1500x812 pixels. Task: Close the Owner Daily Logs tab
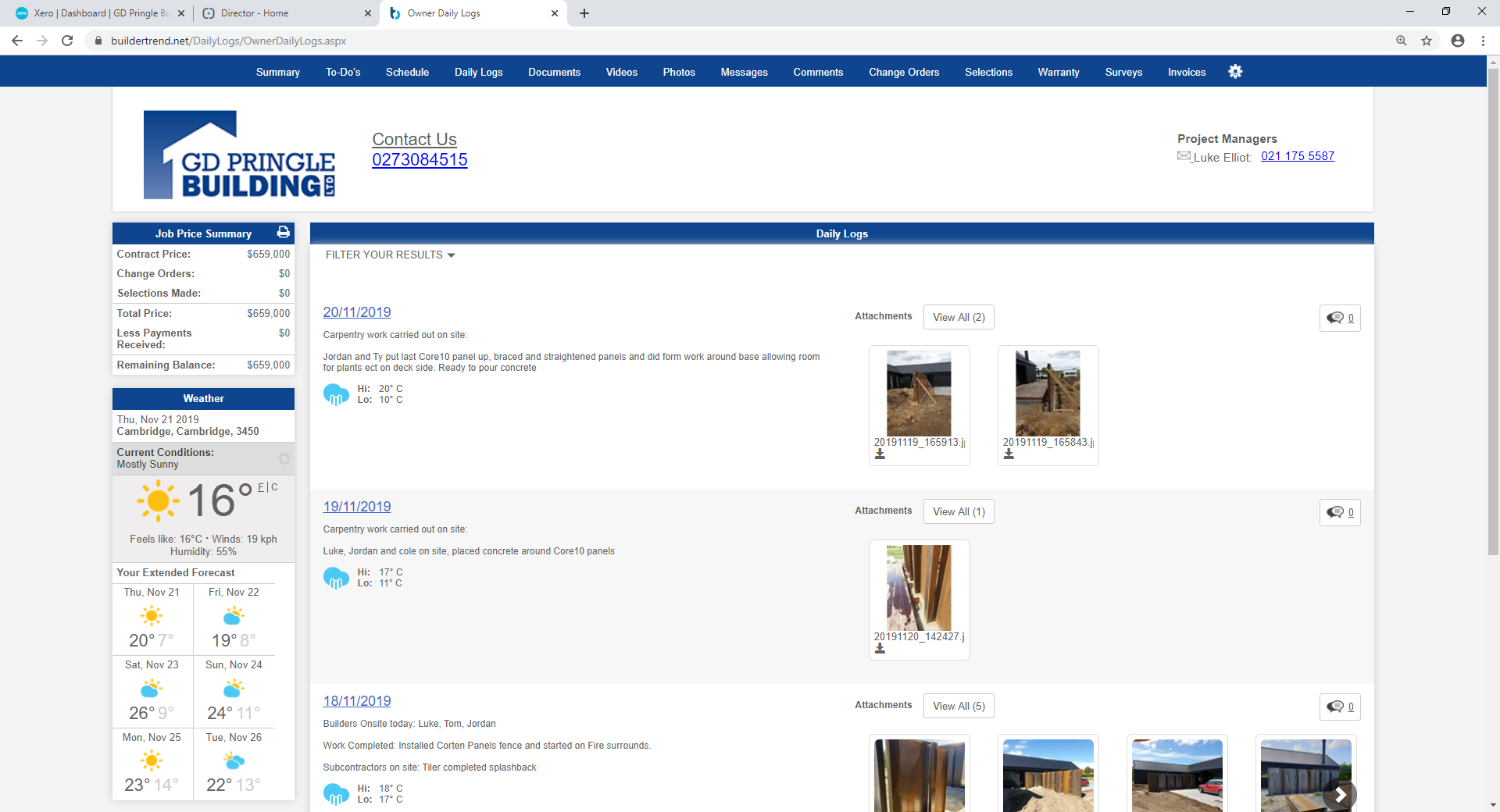coord(555,13)
